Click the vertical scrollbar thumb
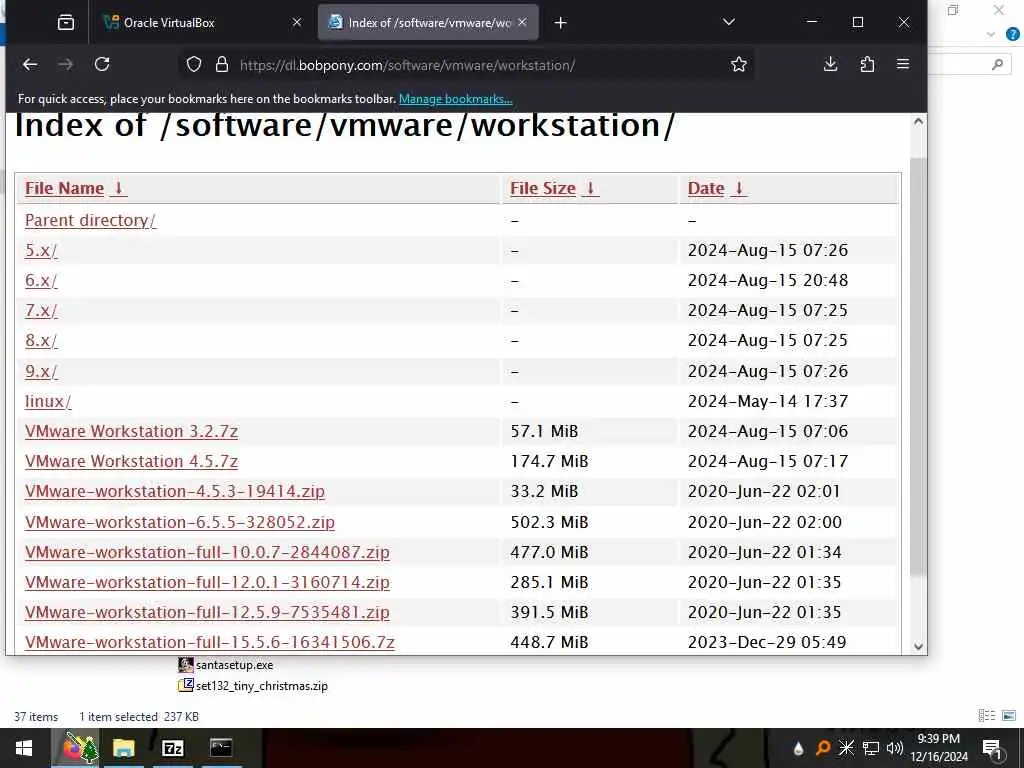1024x768 pixels. pyautogui.click(x=918, y=366)
